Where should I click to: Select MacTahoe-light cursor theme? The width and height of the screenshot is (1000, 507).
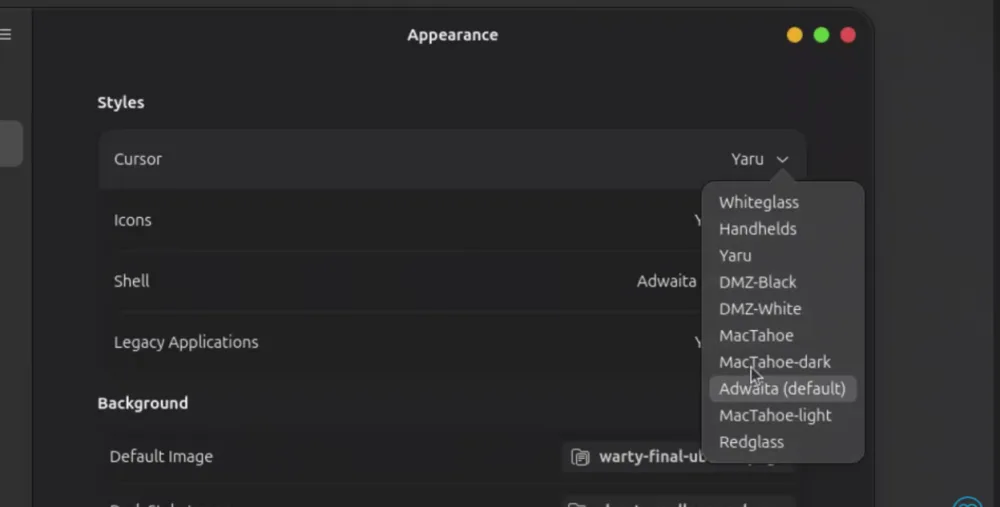click(775, 416)
